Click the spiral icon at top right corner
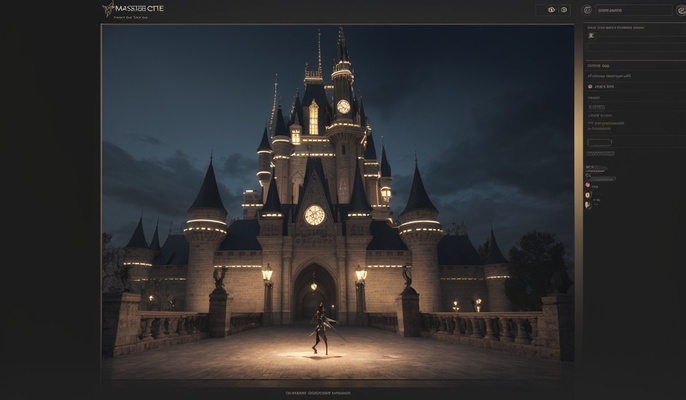Screen dimensions: 686x400 681,10
